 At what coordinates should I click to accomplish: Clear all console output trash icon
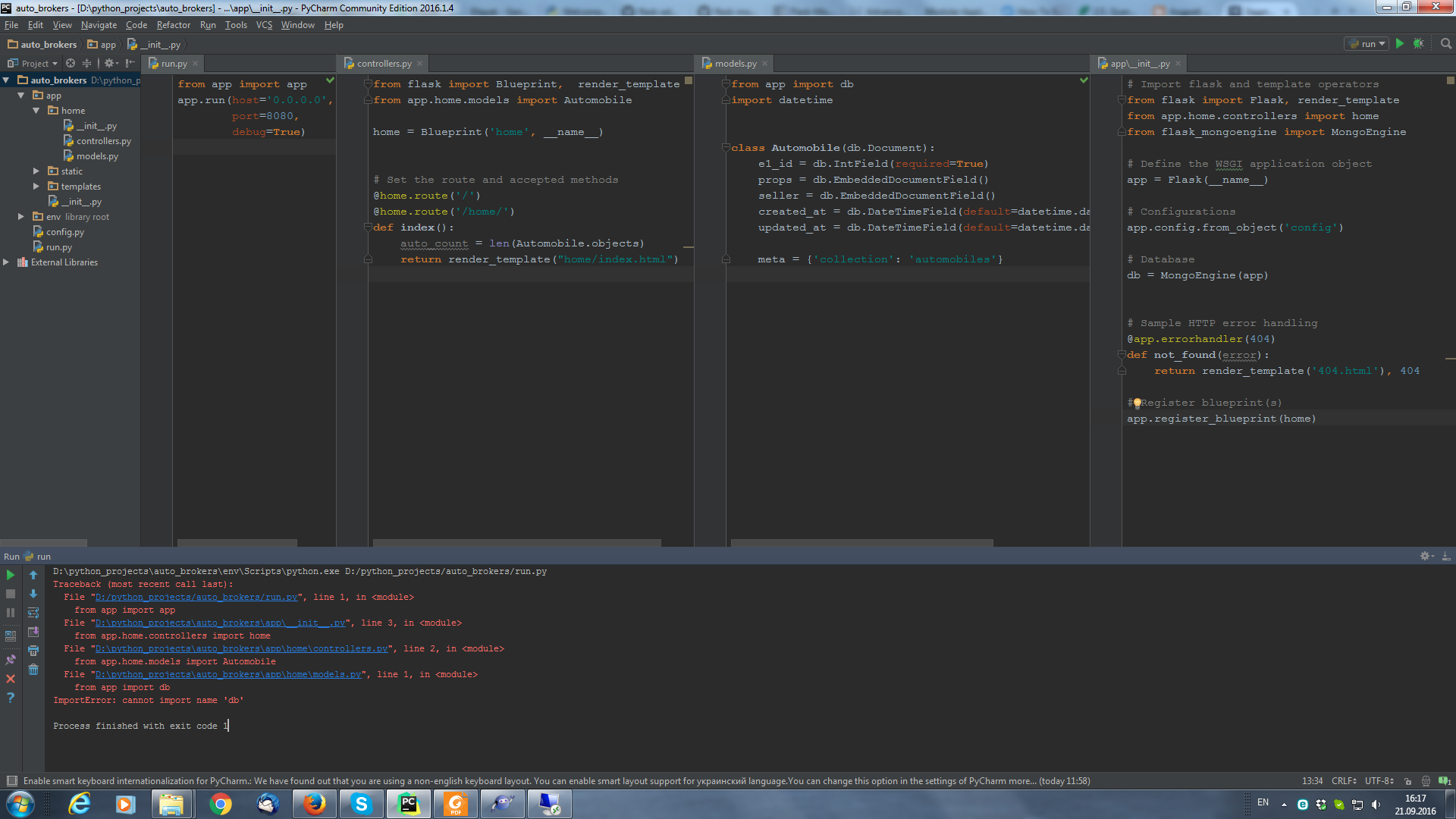[x=33, y=670]
